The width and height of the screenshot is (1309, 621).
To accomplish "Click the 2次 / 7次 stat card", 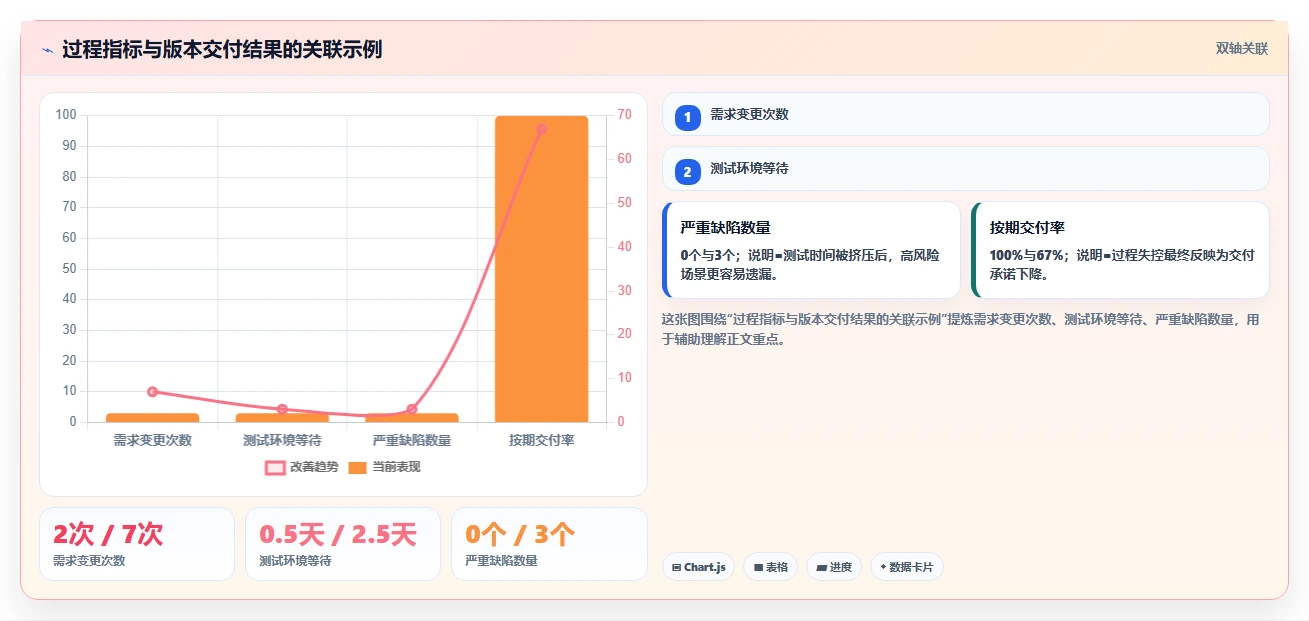I will click(x=137, y=544).
